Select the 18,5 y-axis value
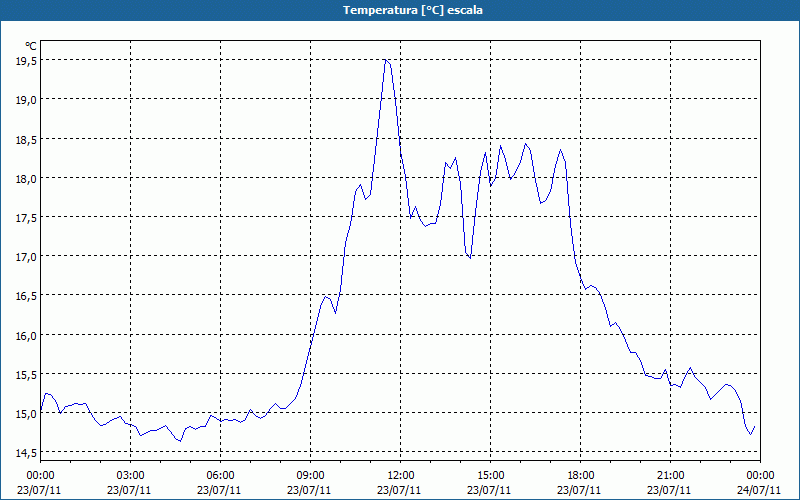Screen dimensions: 800x500 tap(27, 139)
